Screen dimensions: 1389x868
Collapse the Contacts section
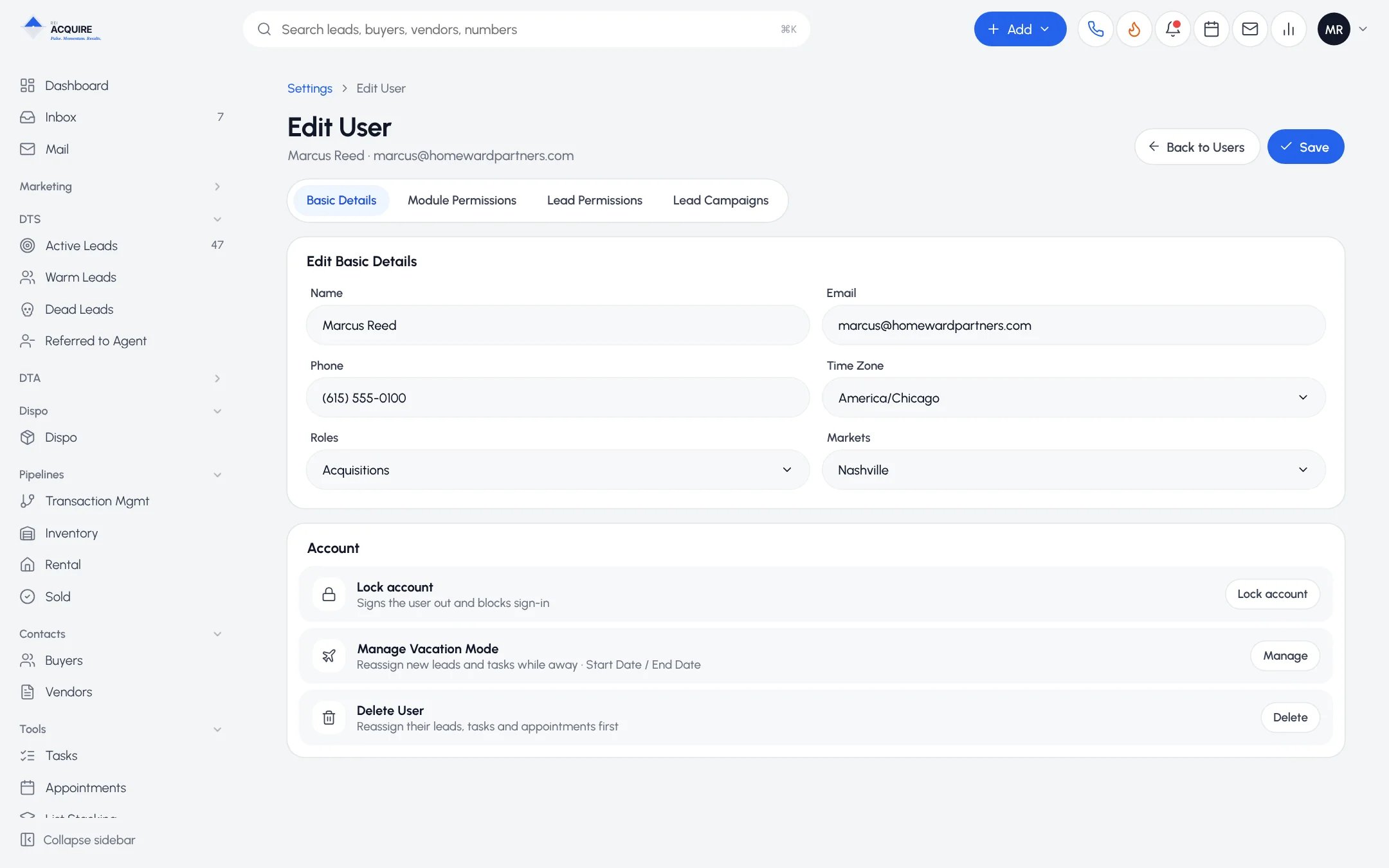tap(122, 634)
